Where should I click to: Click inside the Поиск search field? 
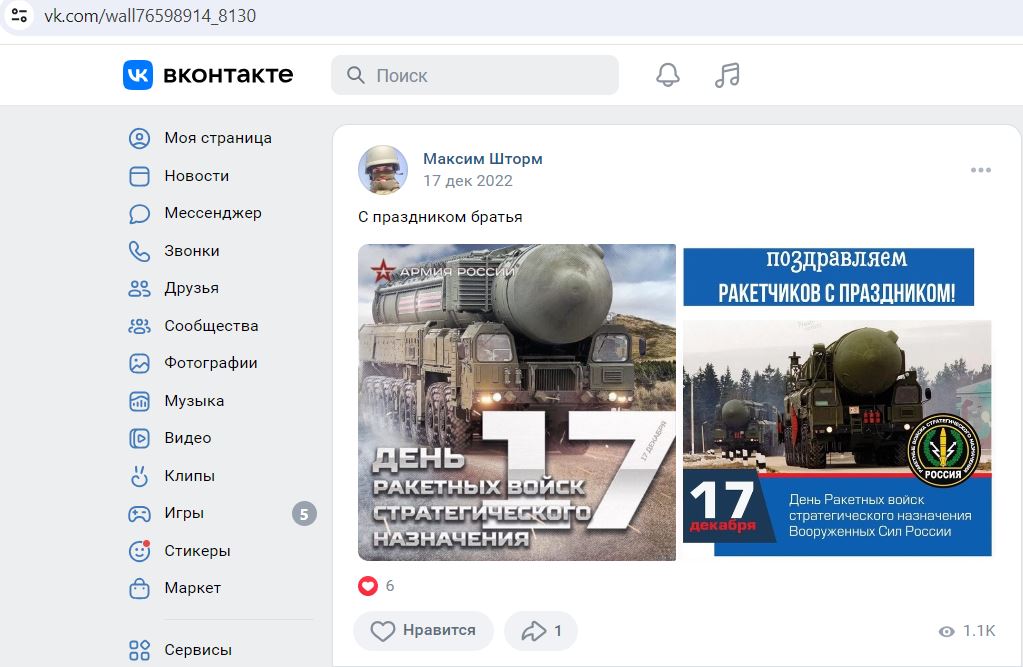[474, 74]
